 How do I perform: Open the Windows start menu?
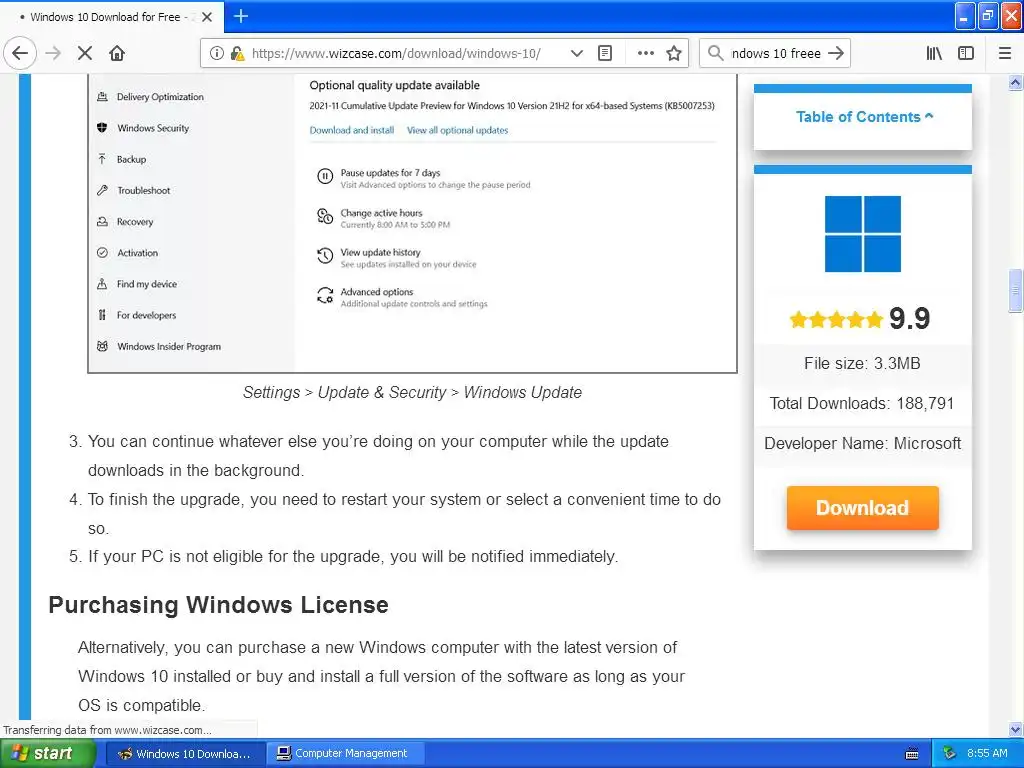coord(47,753)
